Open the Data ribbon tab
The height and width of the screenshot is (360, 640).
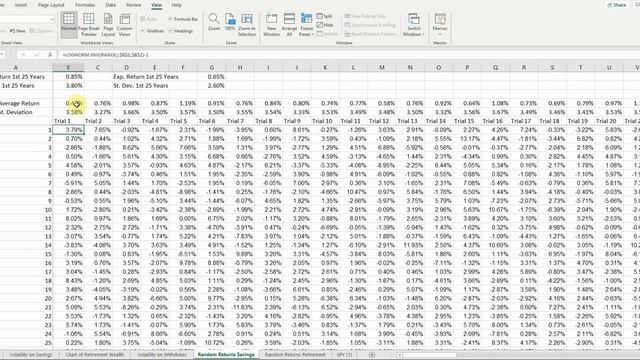tap(111, 5)
